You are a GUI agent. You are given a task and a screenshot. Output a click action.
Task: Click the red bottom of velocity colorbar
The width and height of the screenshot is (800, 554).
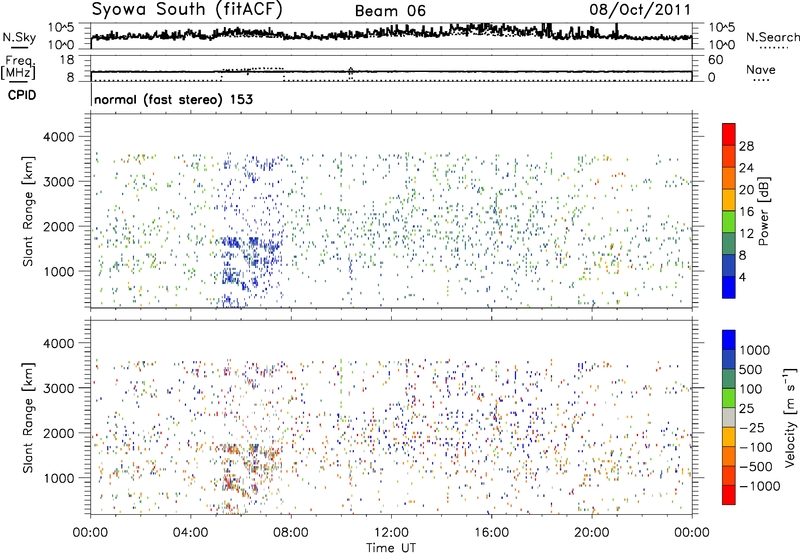coord(729,495)
